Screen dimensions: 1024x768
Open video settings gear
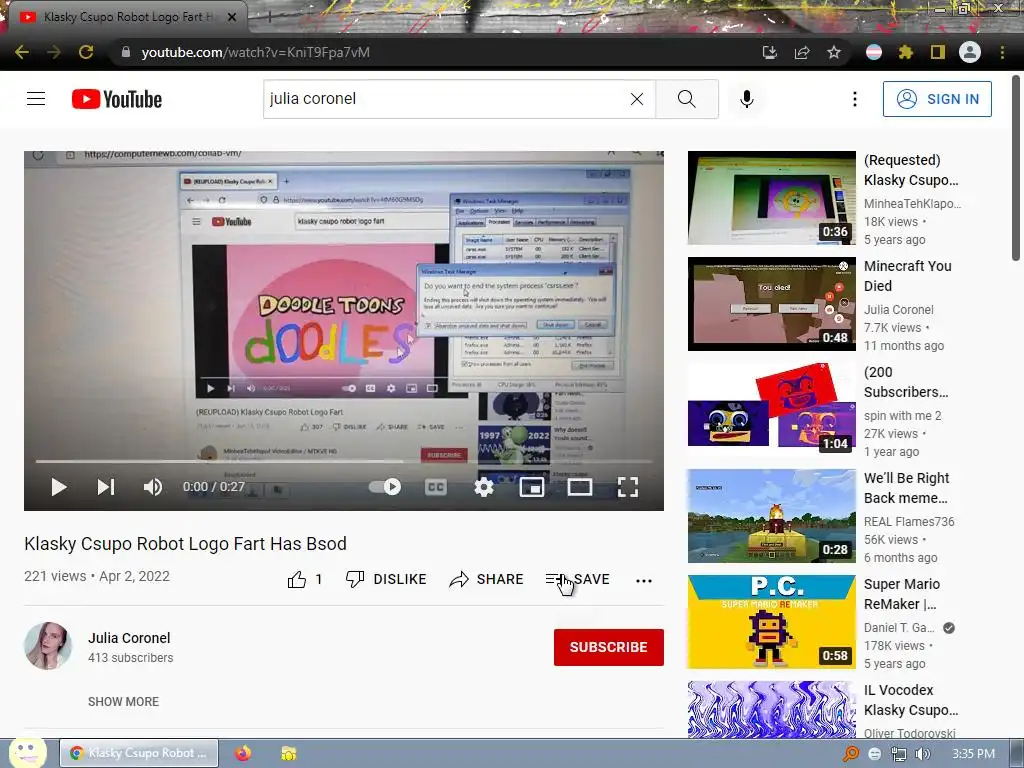pyautogui.click(x=483, y=487)
